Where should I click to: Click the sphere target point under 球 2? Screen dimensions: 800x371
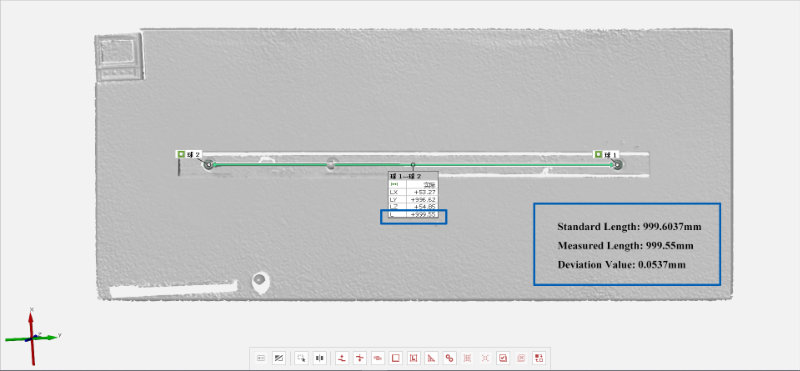[208, 164]
